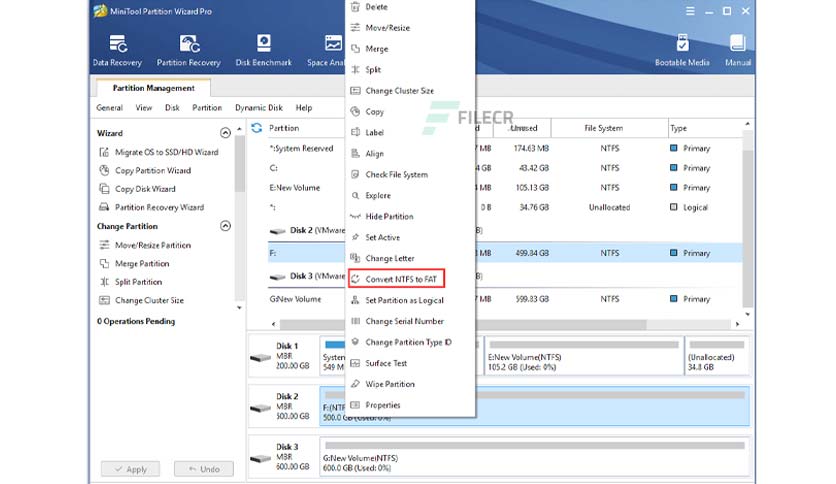Click the Disk 2 drive icon in disk map
Image resolution: width=836 pixels, height=484 pixels.
[260, 408]
